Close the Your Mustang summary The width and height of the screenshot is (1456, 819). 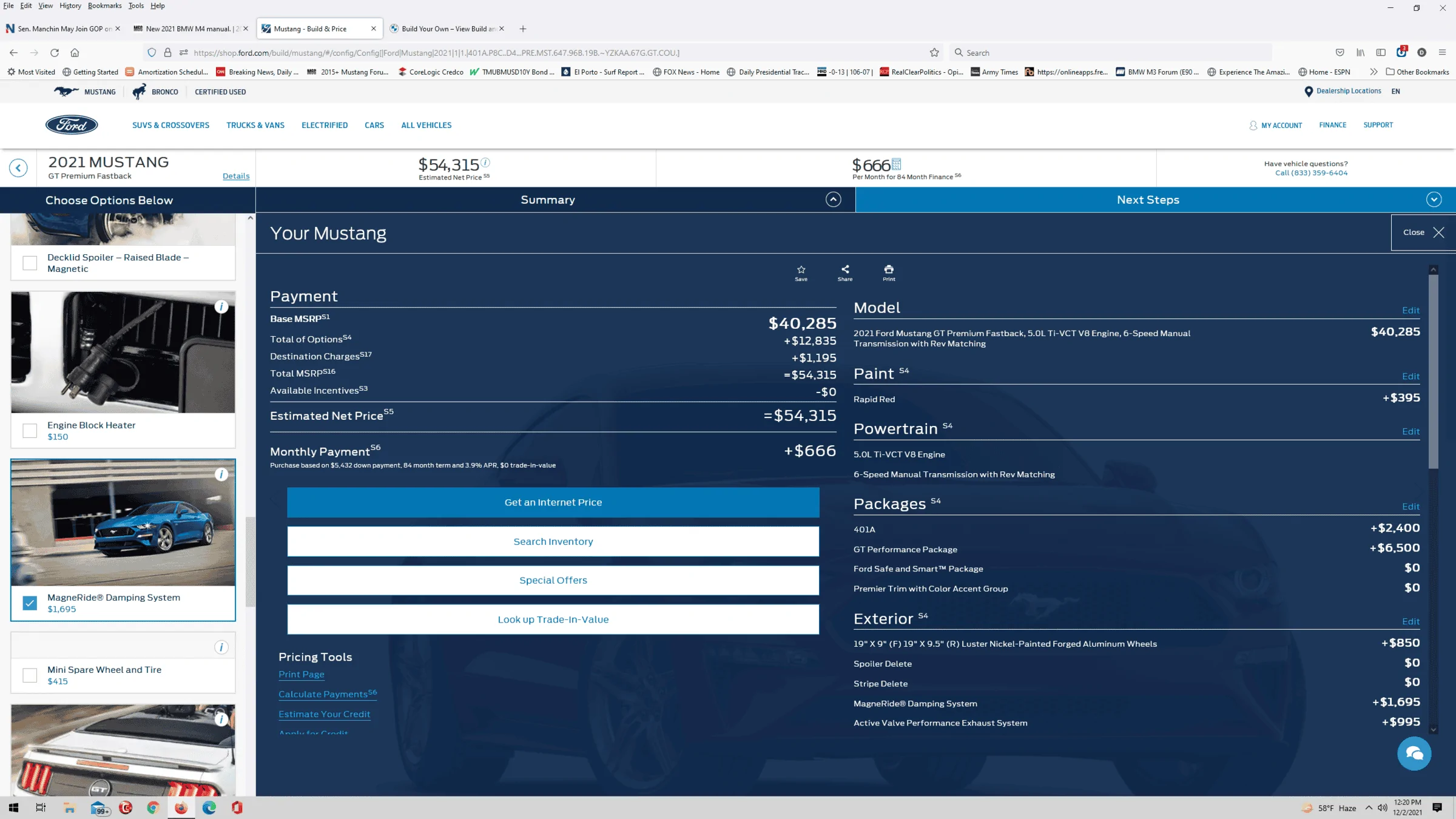point(1423,232)
